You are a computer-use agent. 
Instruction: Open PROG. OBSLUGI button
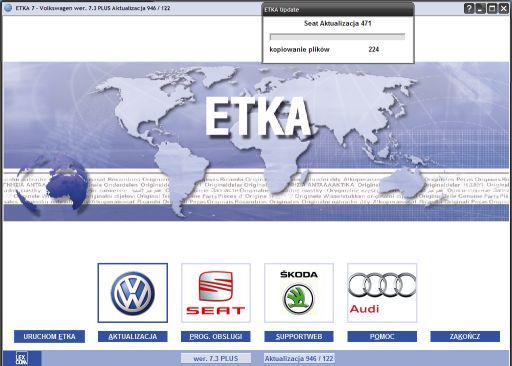point(216,336)
